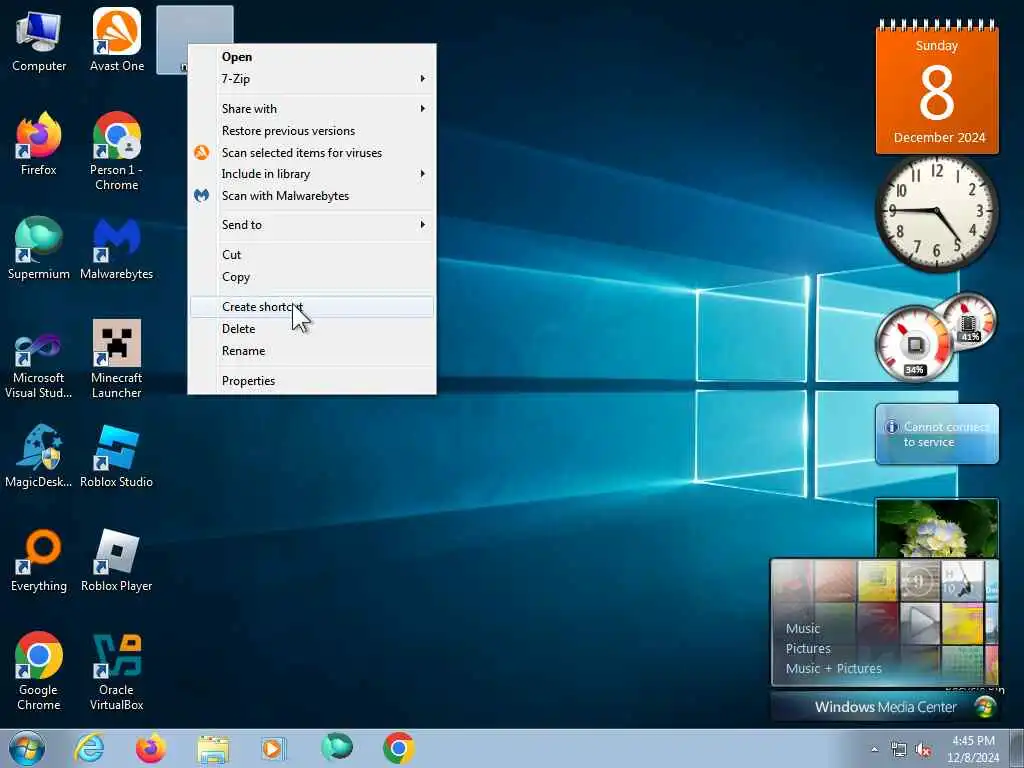Screen dimensions: 1024x768
Task: Expand the 7-Zip submenu
Action: pos(312,78)
